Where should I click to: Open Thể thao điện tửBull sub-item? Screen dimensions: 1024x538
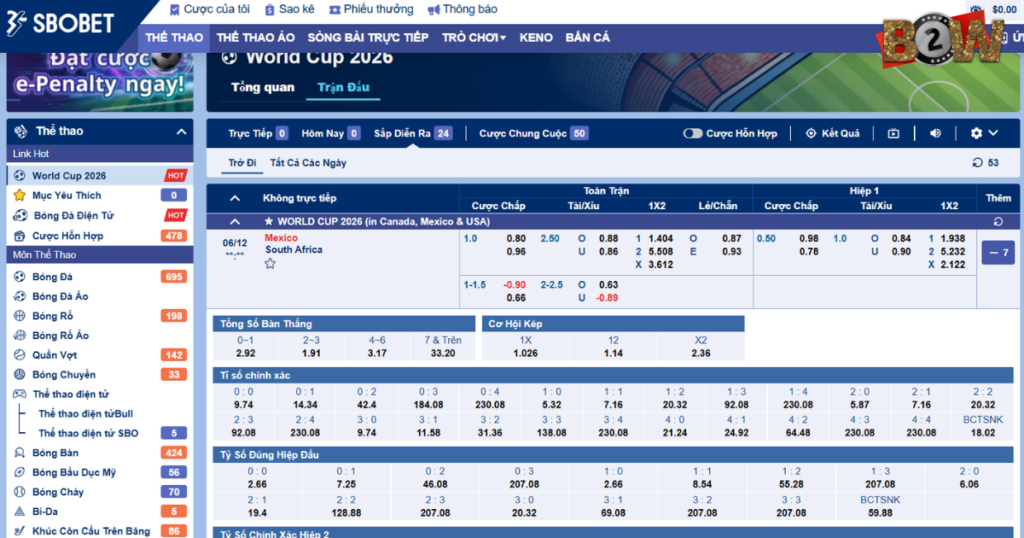86,414
